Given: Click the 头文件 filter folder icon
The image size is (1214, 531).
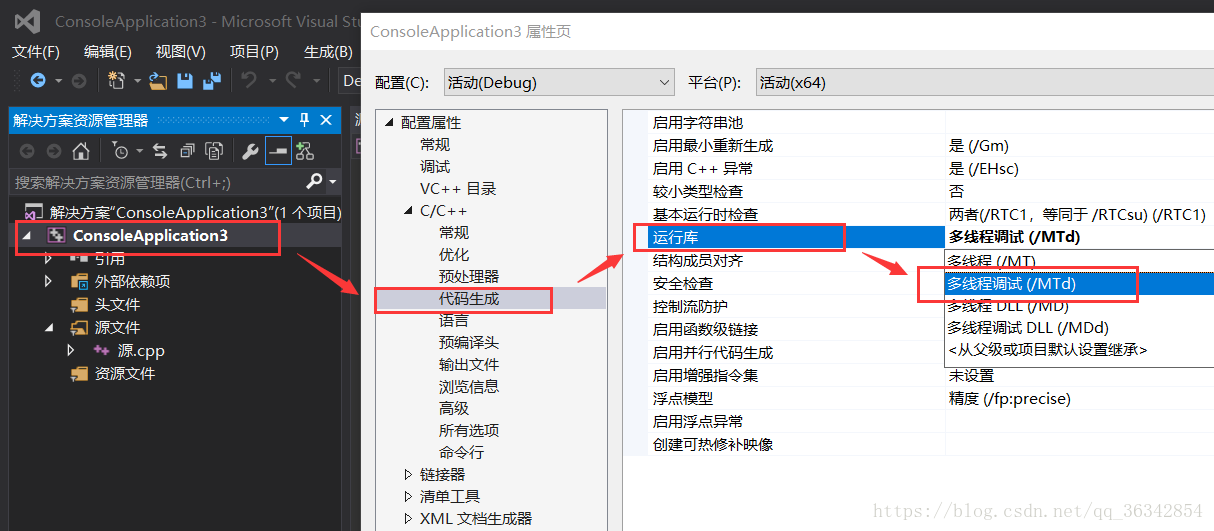Looking at the screenshot, I should click(x=79, y=304).
